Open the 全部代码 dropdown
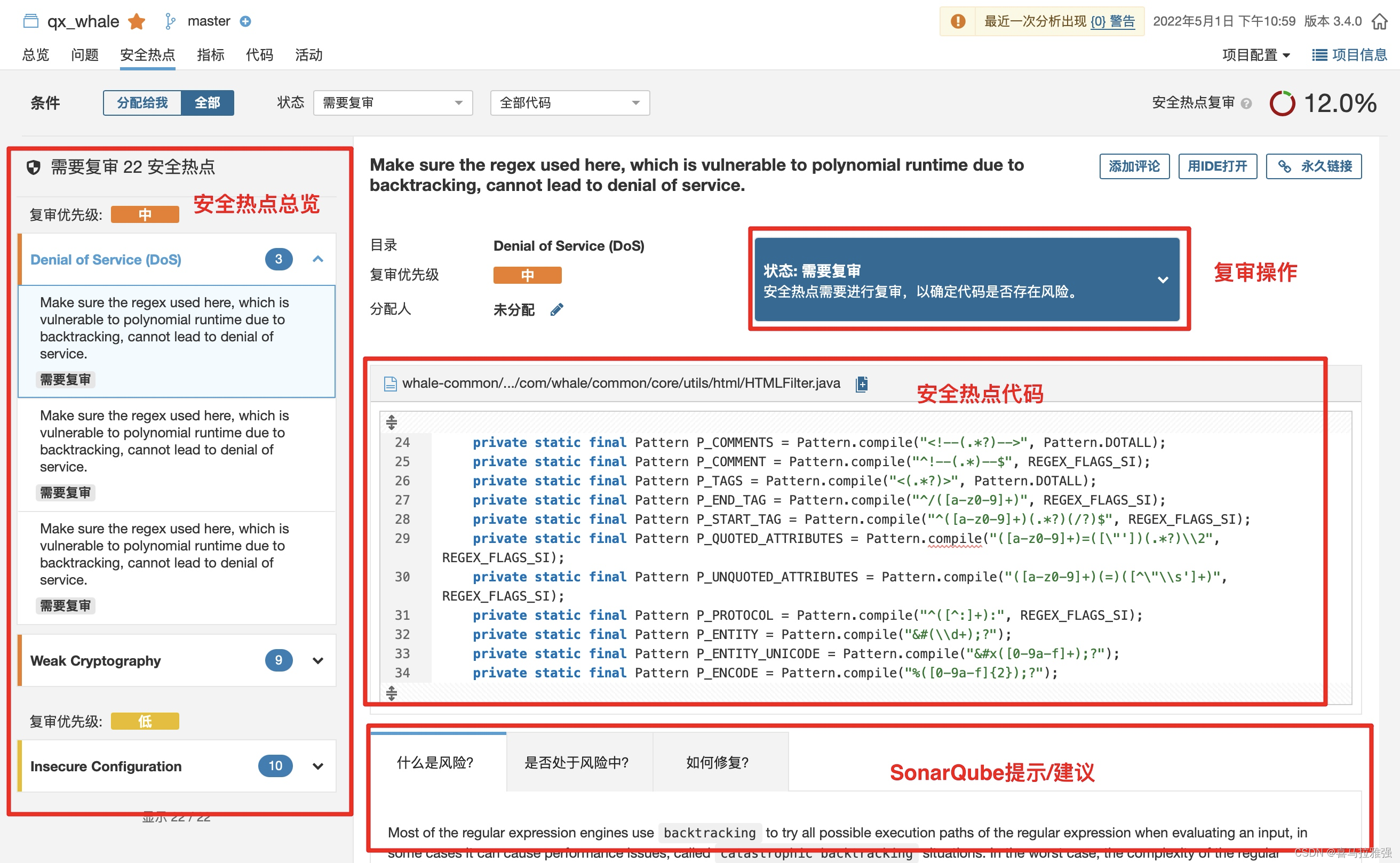Image resolution: width=1400 pixels, height=863 pixels. tap(570, 103)
